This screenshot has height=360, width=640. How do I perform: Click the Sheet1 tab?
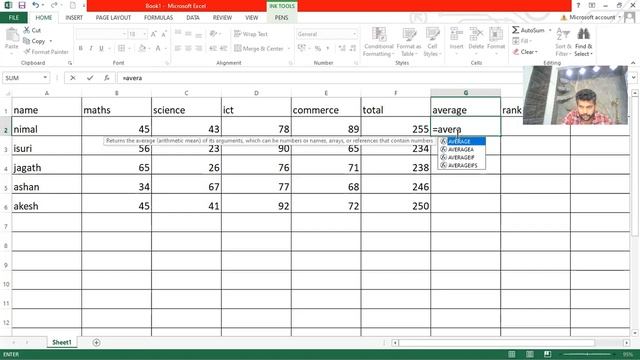point(62,342)
